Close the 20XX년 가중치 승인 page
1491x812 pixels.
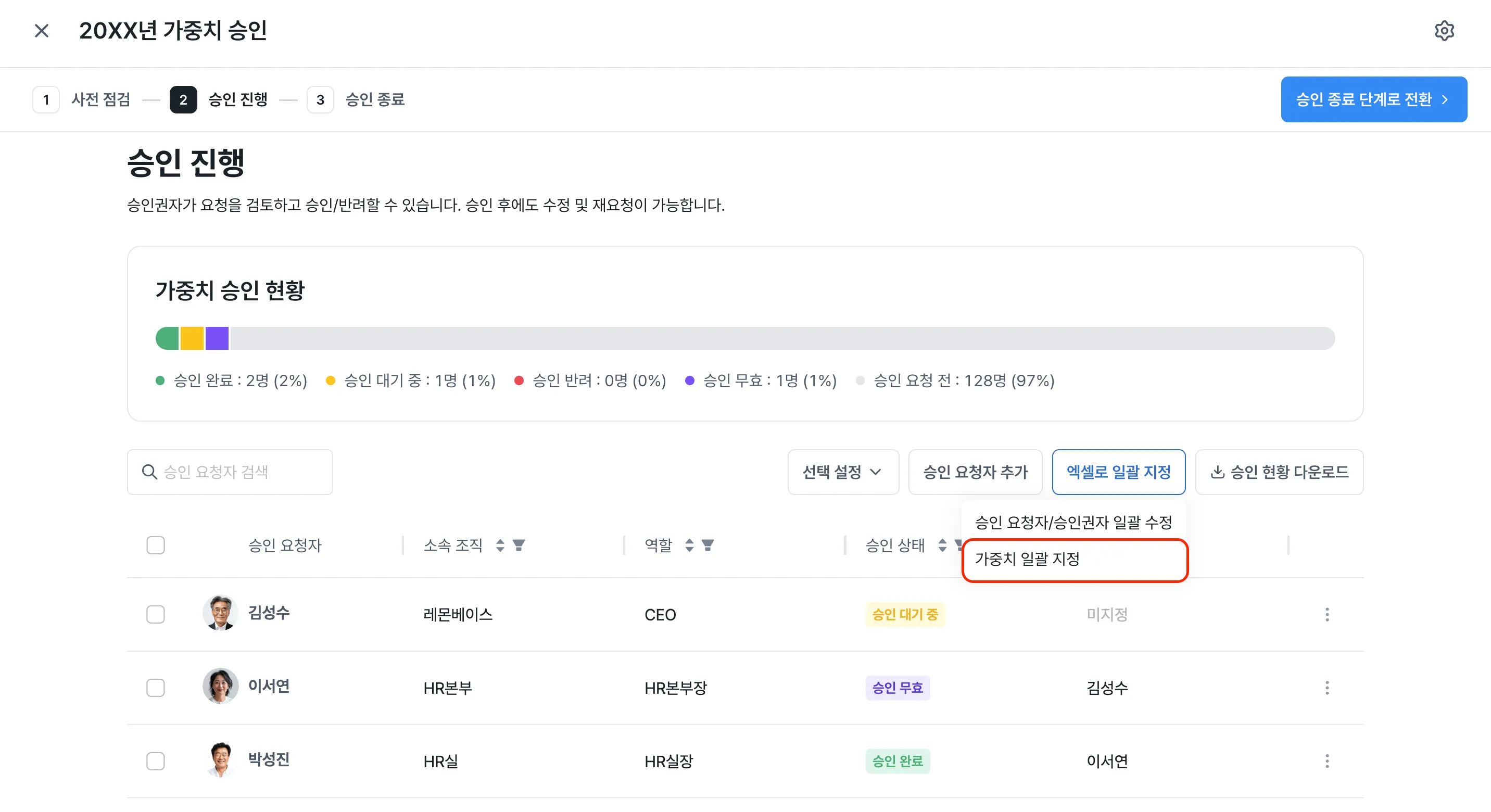[x=42, y=31]
